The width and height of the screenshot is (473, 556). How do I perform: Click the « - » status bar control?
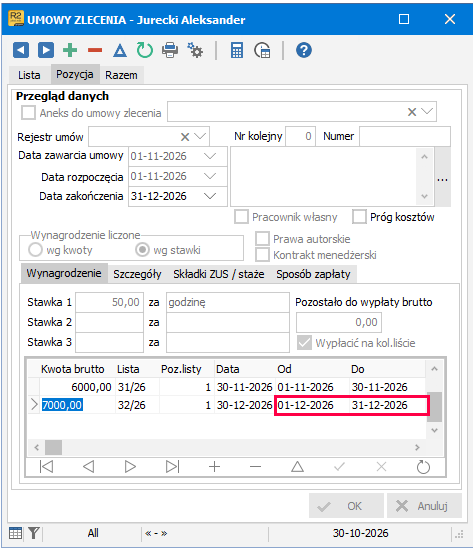coord(156,533)
